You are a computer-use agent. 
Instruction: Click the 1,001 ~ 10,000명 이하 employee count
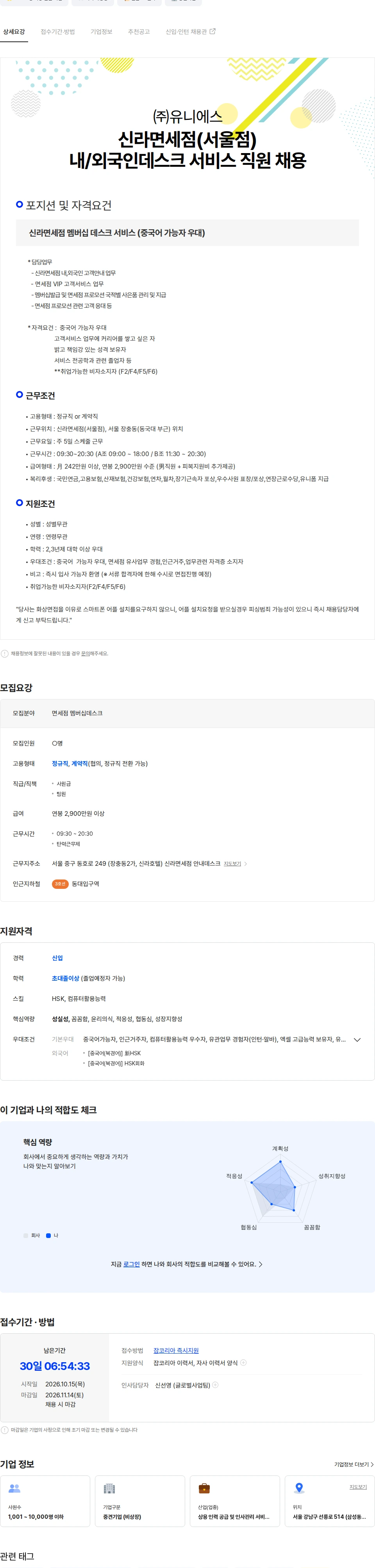[36, 1517]
